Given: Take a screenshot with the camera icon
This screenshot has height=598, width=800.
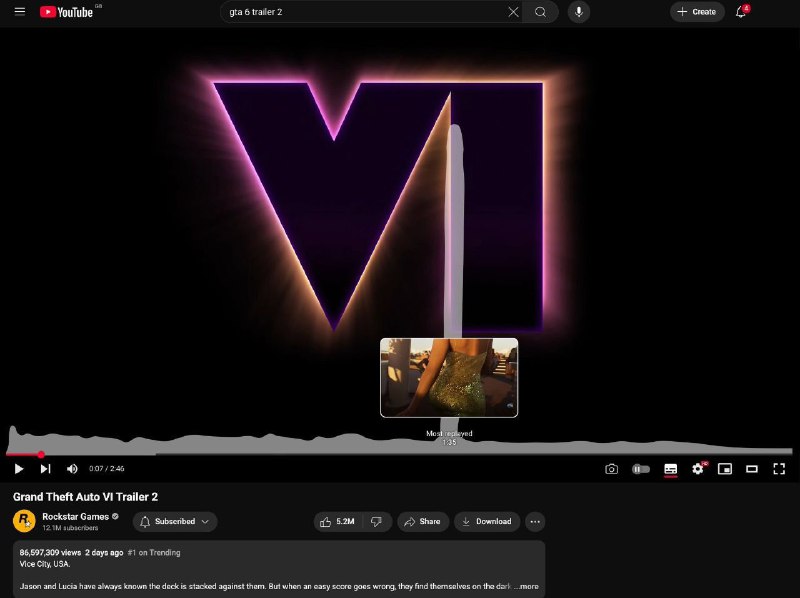Looking at the screenshot, I should (x=611, y=469).
